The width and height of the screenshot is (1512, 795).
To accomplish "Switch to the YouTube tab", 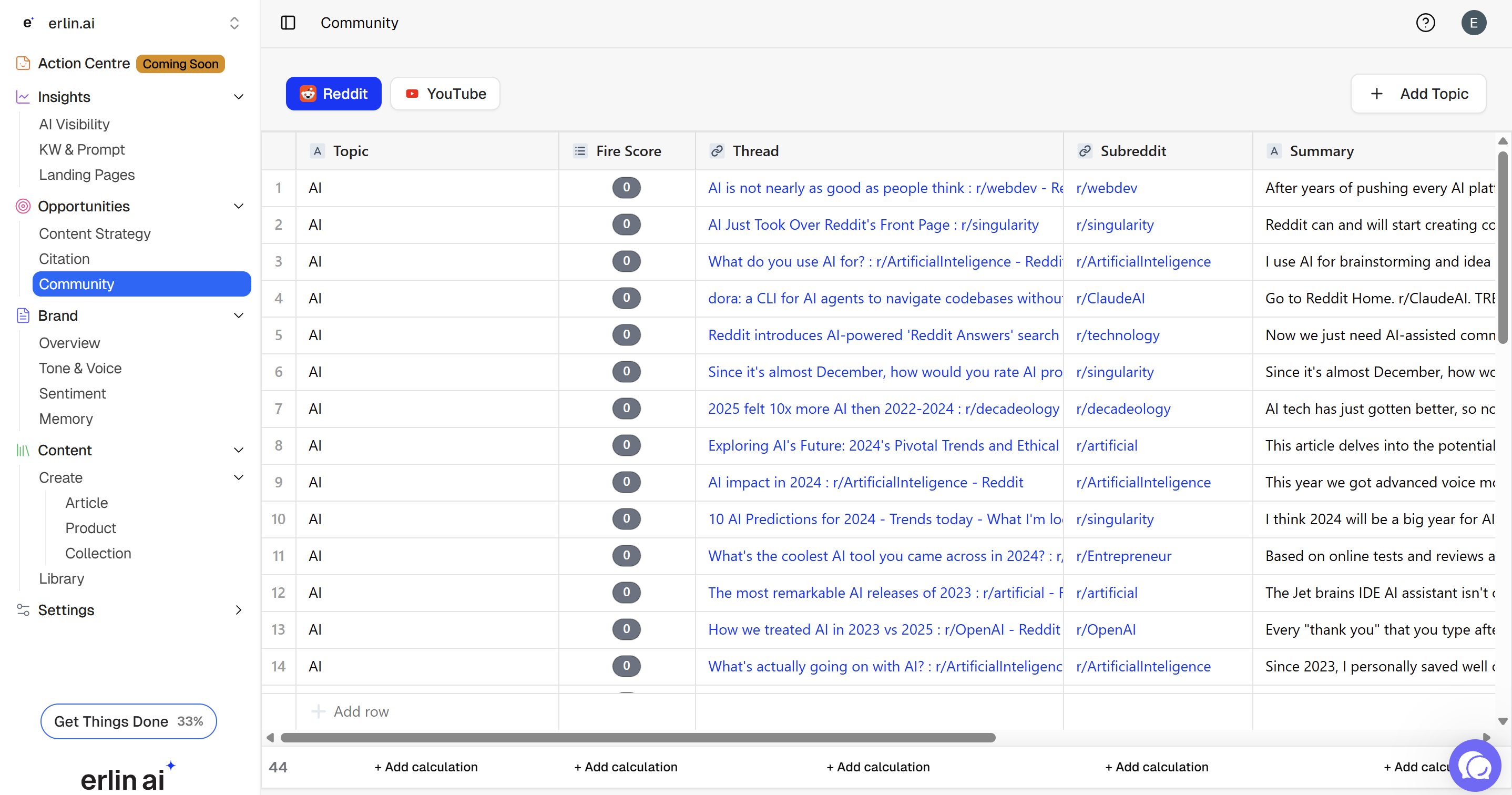I will click(x=445, y=94).
